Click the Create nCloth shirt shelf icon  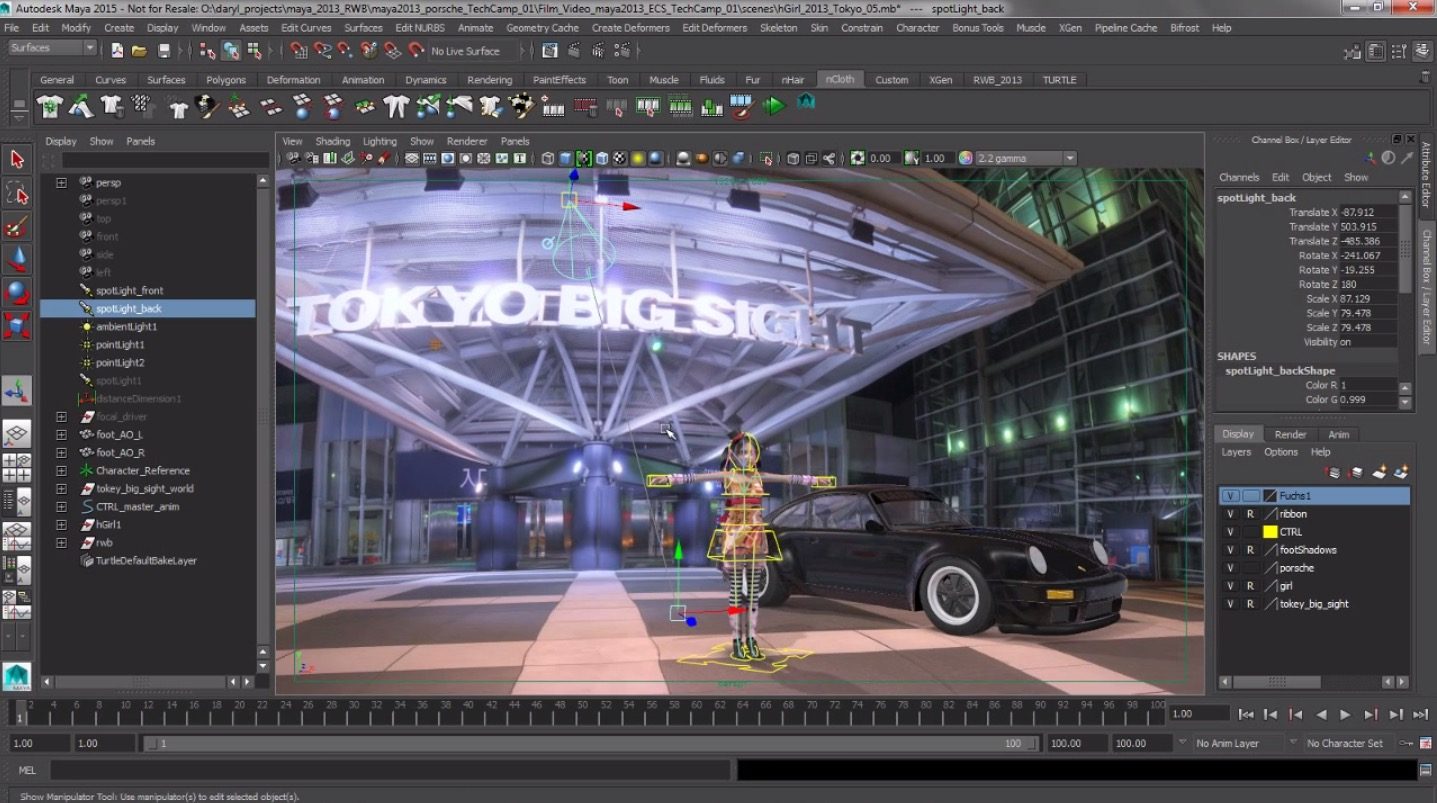[x=50, y=106]
